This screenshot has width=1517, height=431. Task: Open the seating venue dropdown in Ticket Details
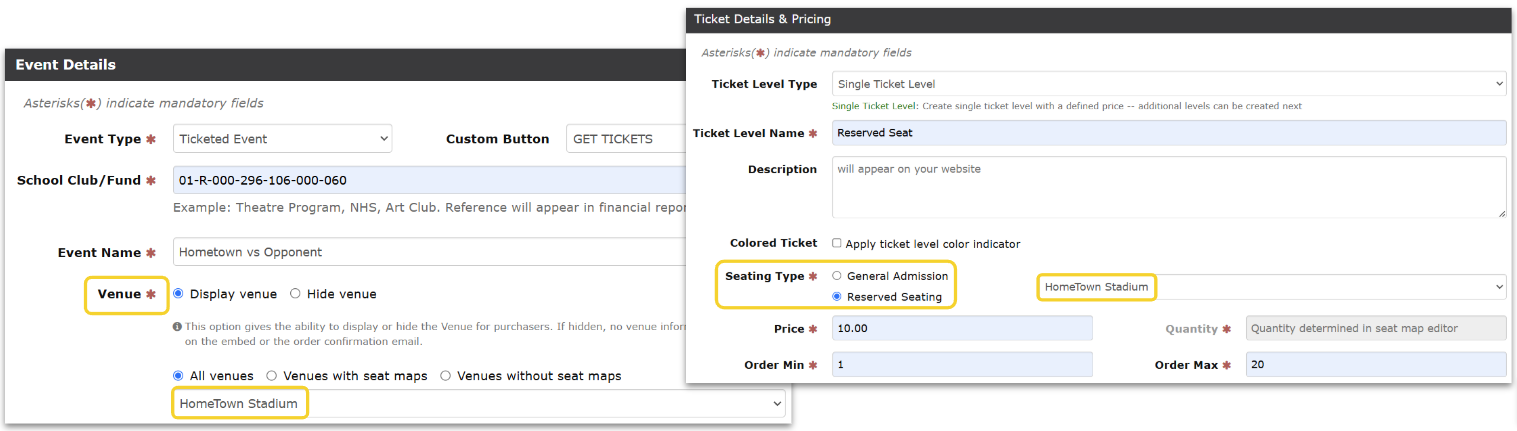coord(1271,288)
